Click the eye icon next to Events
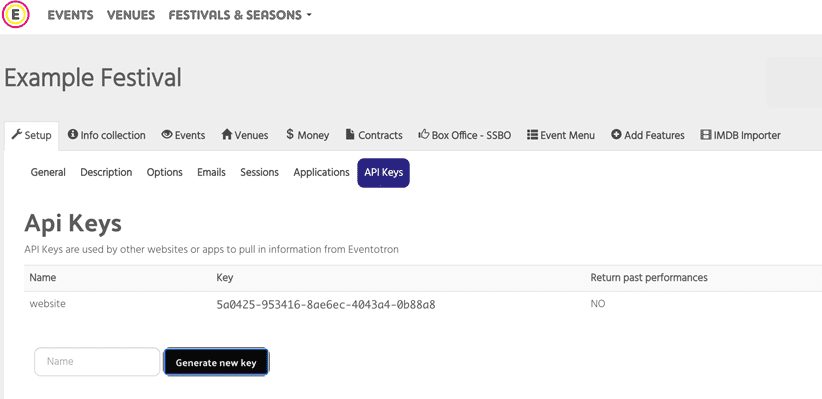822x399 pixels. pos(167,135)
